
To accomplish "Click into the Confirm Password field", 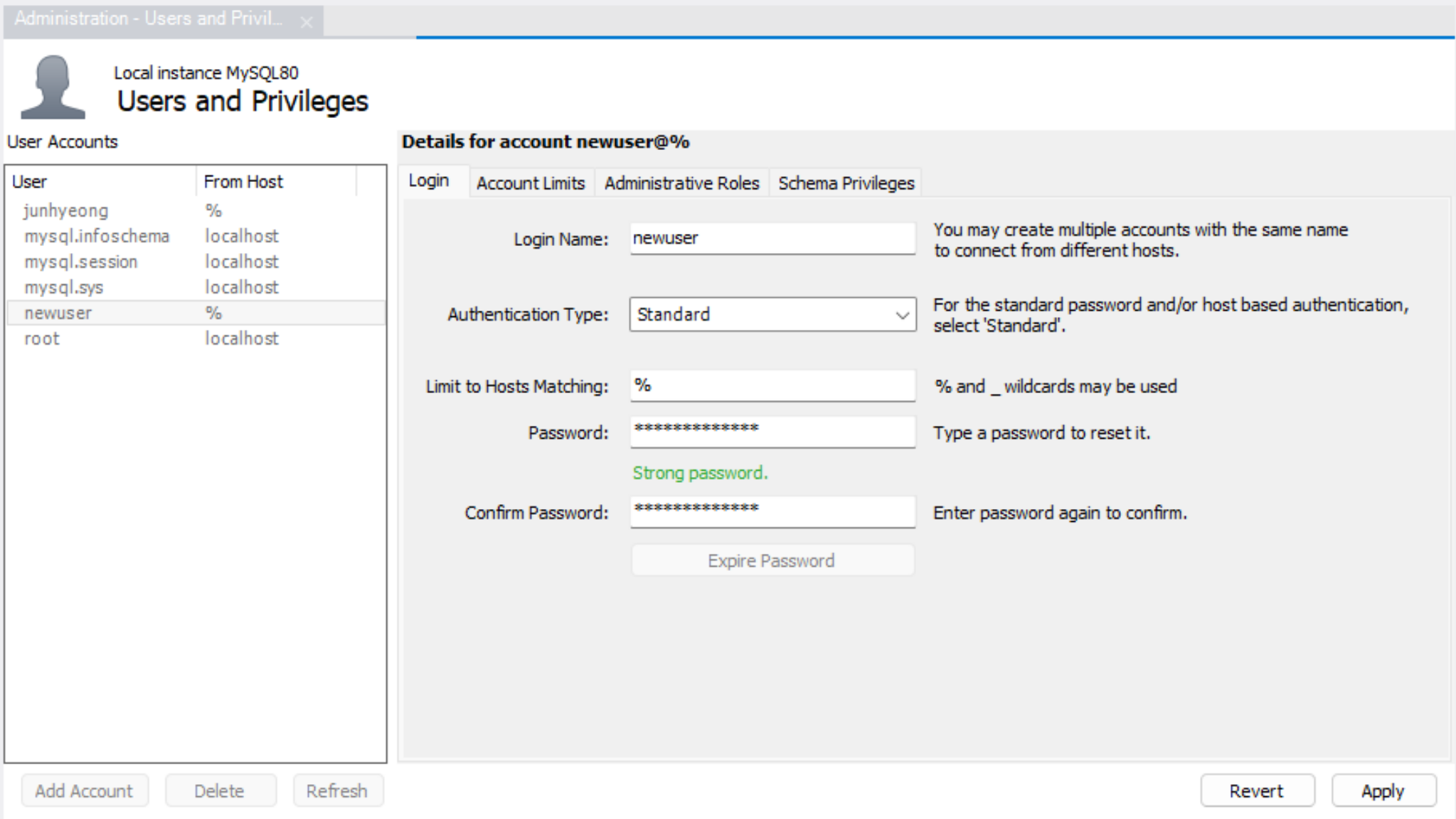I will coord(772,513).
